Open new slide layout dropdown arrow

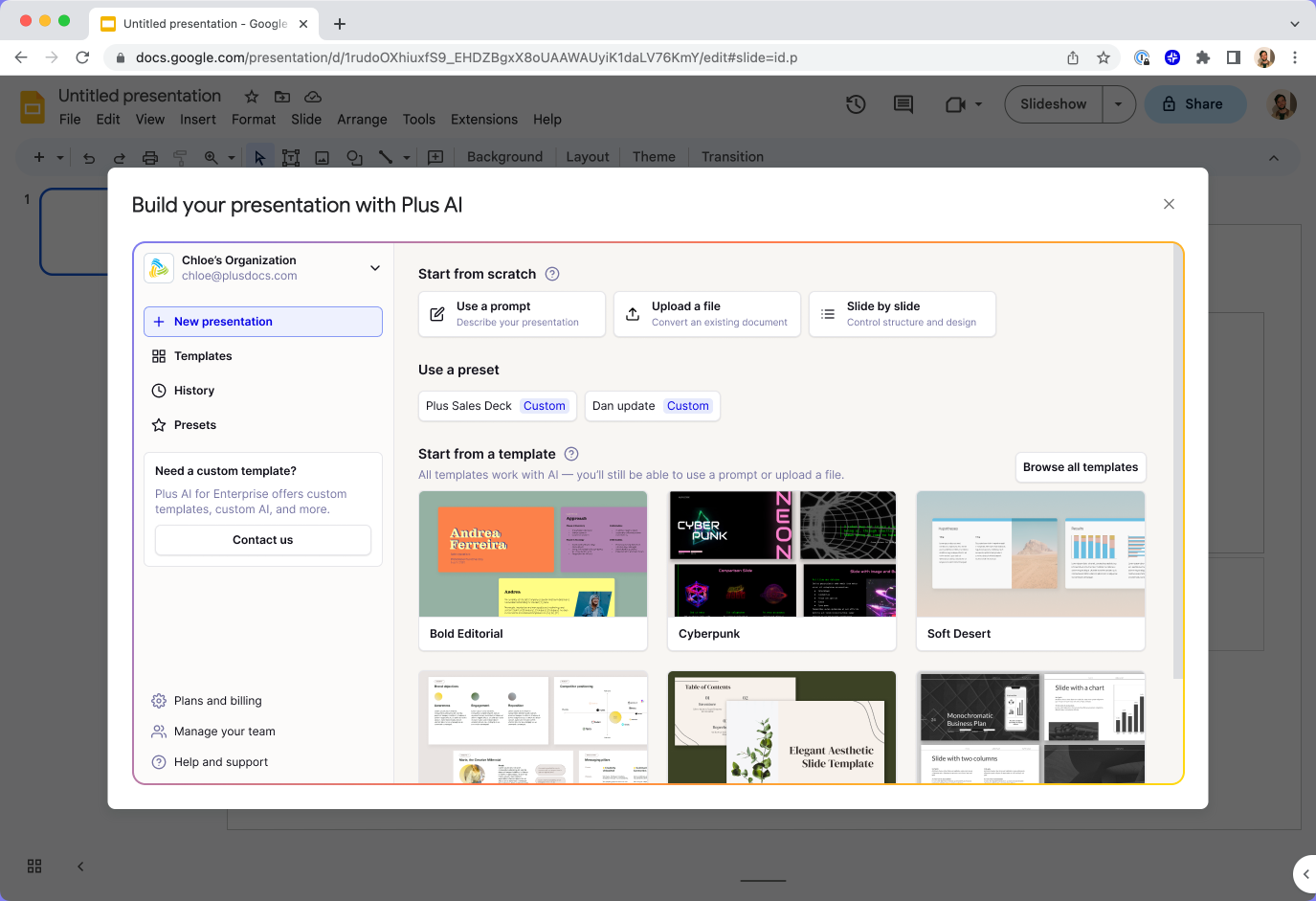click(x=60, y=157)
